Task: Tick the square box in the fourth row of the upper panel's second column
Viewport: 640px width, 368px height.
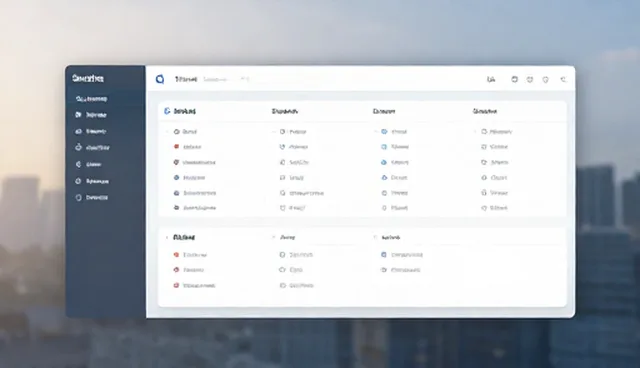Action: 282,177
